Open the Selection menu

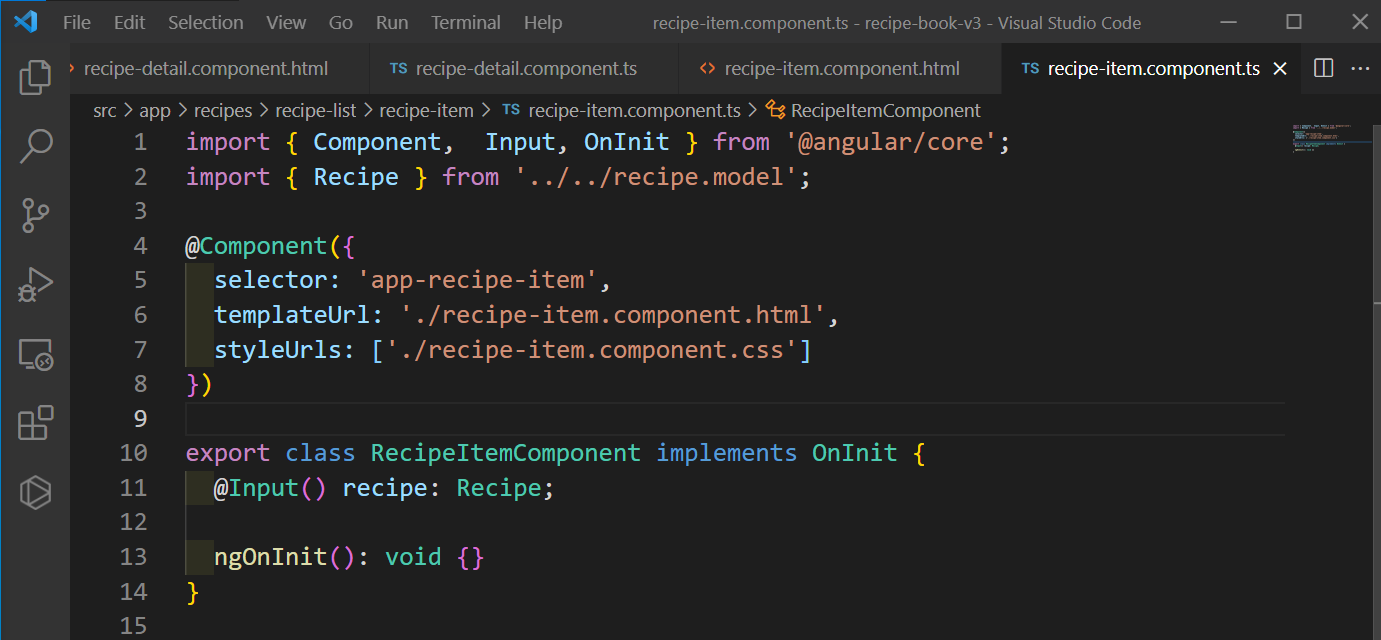click(x=205, y=22)
